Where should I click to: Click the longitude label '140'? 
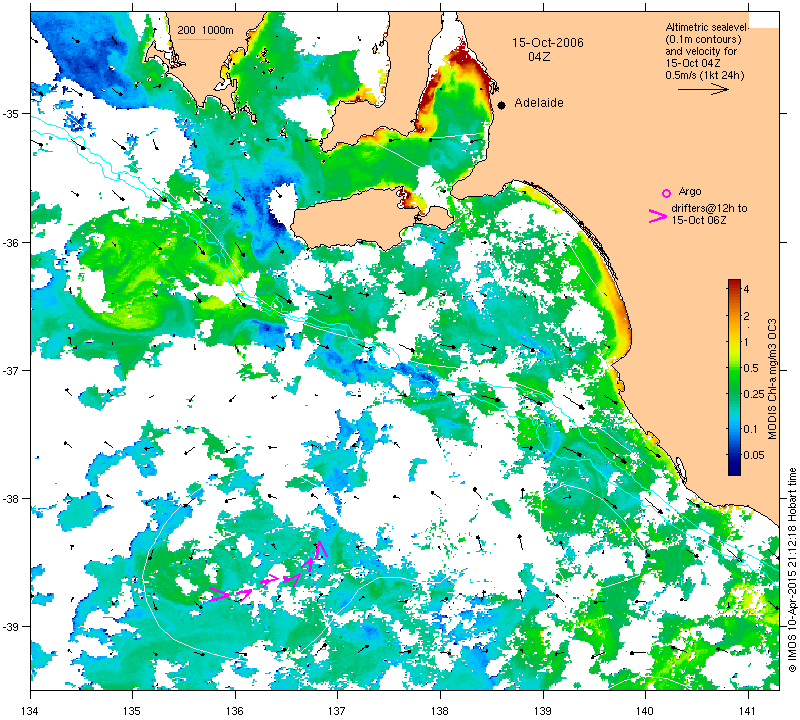coord(645,711)
